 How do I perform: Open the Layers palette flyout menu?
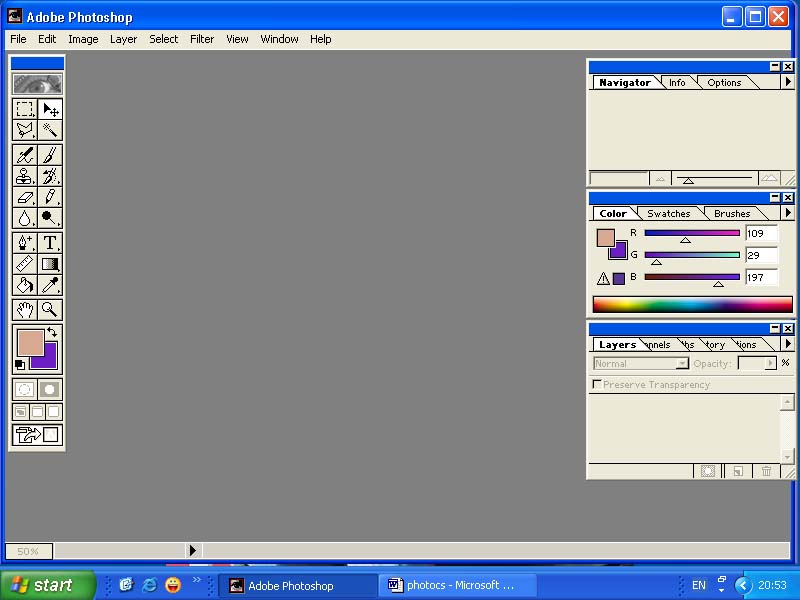point(788,344)
